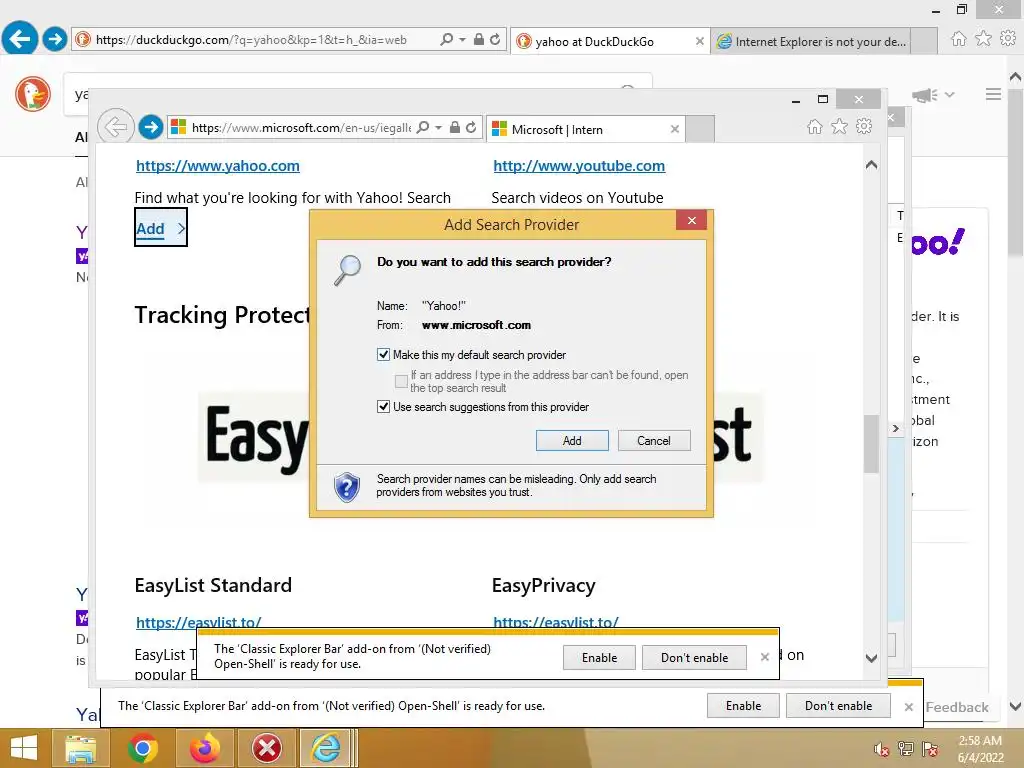Open https://www.yahoo.com link
This screenshot has width=1024, height=768.
[x=217, y=166]
